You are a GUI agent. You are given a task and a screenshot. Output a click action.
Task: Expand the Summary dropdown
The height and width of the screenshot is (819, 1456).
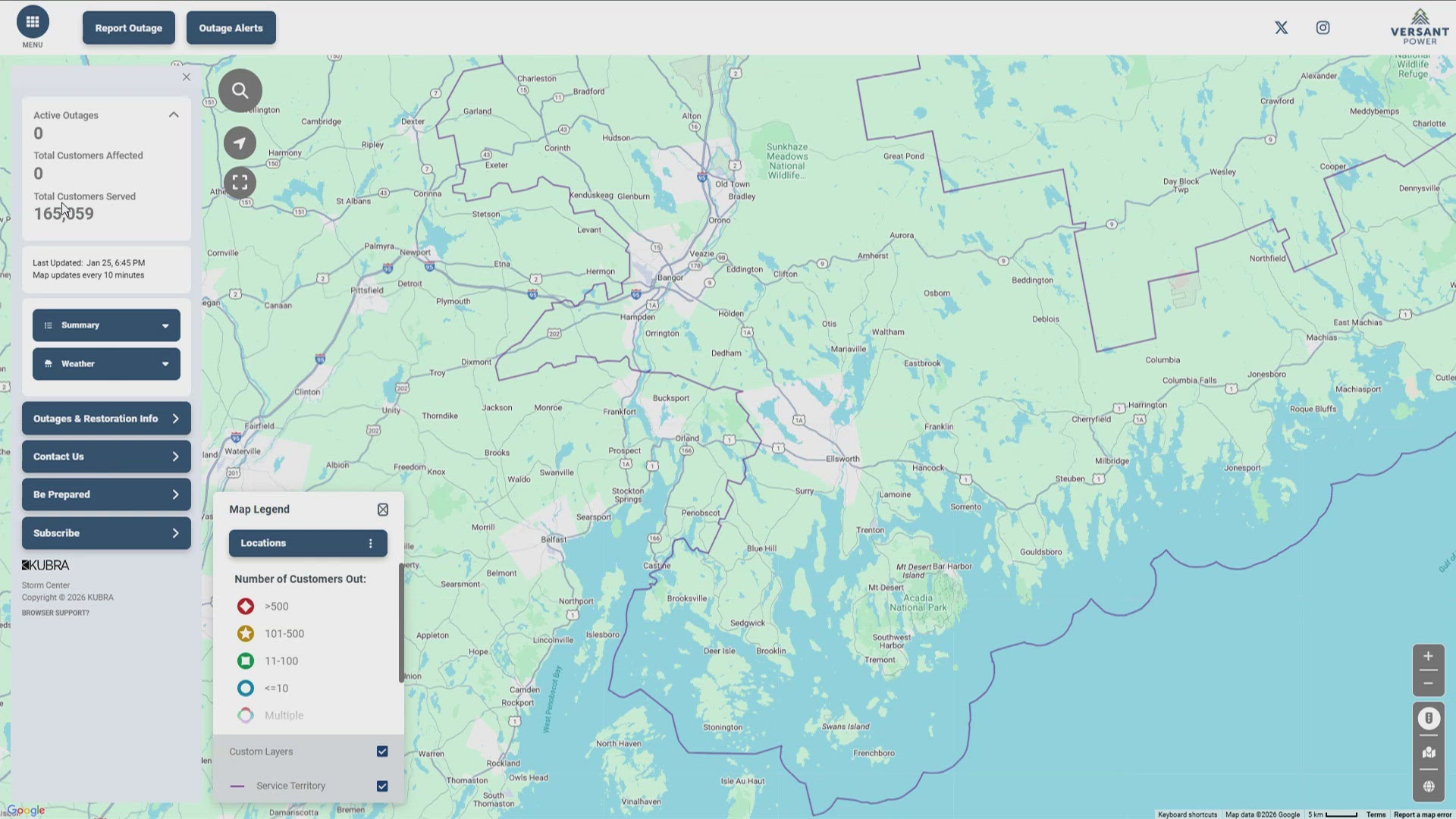click(105, 325)
